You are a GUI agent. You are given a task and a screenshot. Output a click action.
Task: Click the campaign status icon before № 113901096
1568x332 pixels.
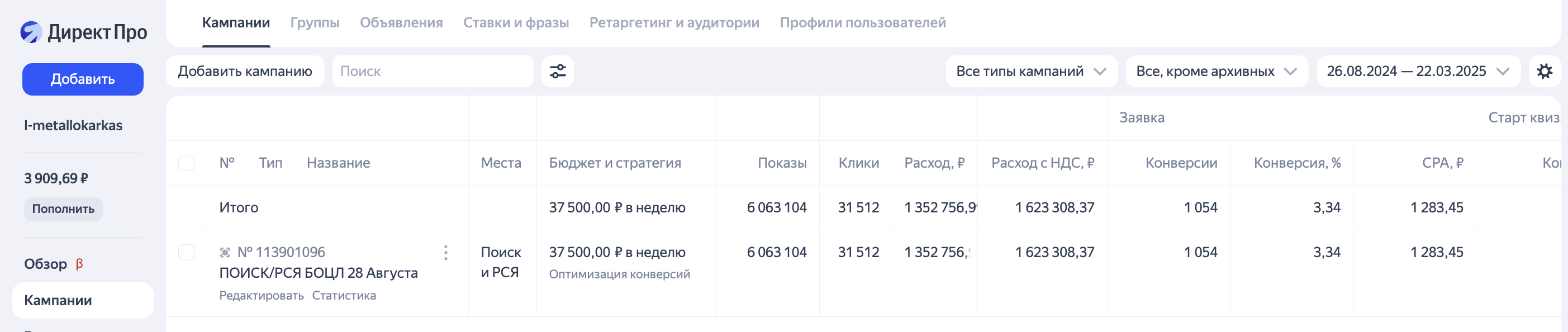[225, 252]
